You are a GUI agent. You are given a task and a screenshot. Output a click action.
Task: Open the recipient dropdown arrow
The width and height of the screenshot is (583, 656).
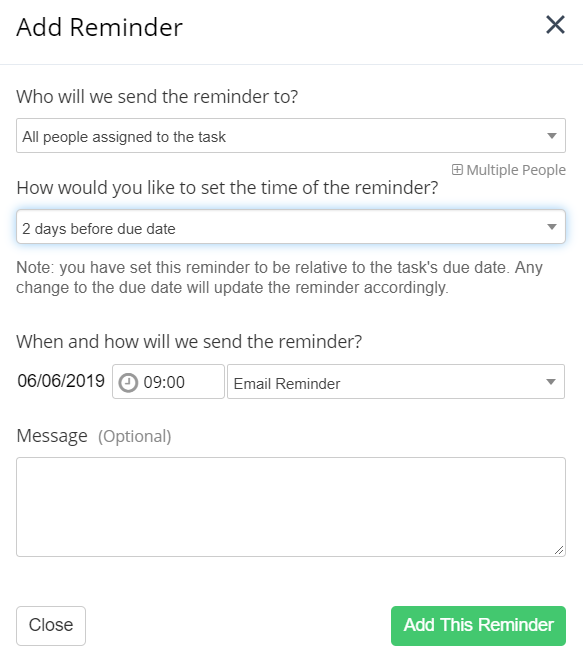[x=552, y=136]
